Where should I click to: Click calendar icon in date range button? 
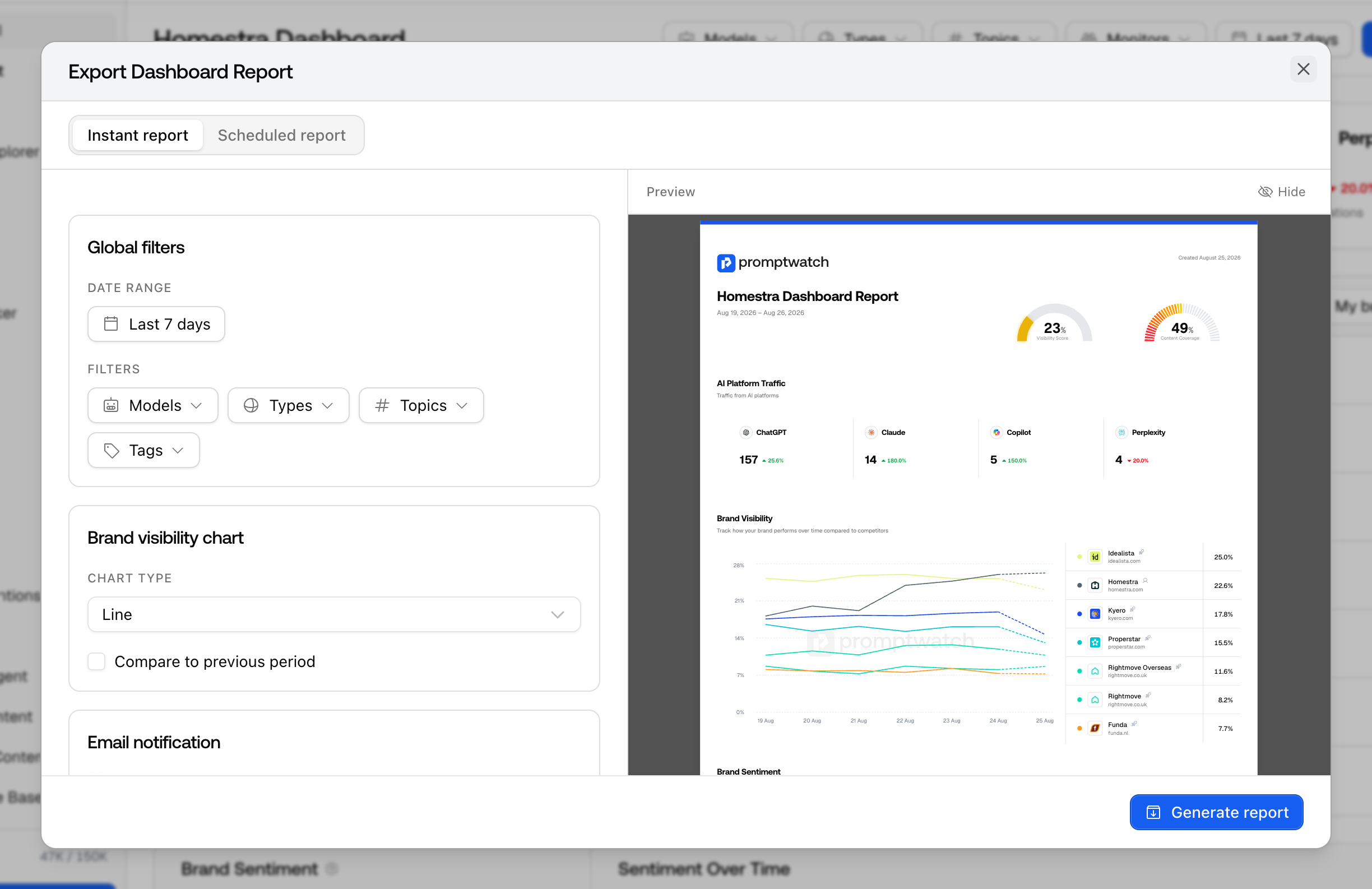[x=110, y=324]
